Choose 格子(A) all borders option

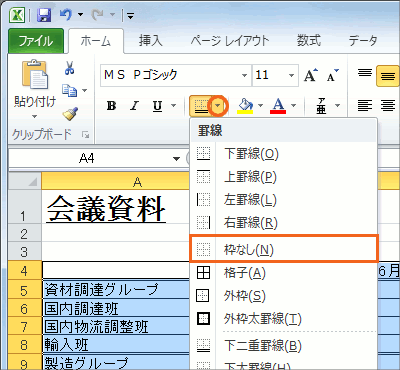click(283, 273)
